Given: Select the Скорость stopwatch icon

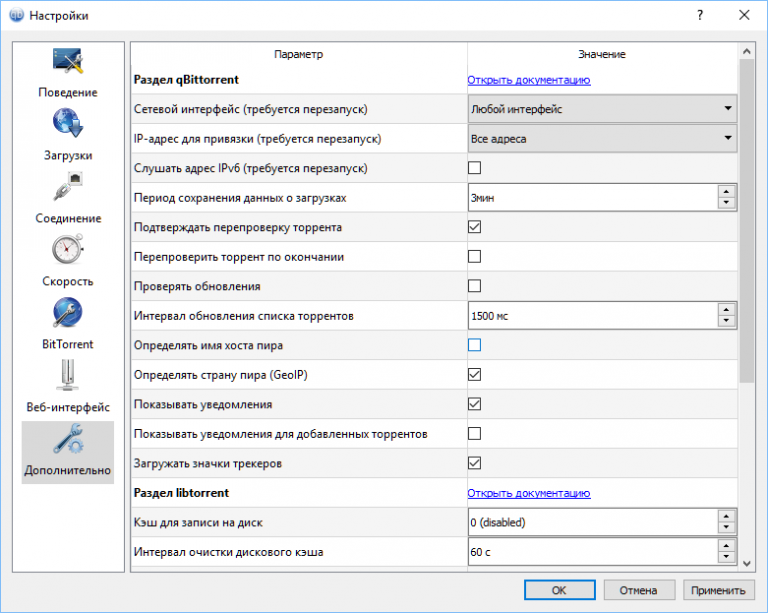Looking at the screenshot, I should pos(68,251).
